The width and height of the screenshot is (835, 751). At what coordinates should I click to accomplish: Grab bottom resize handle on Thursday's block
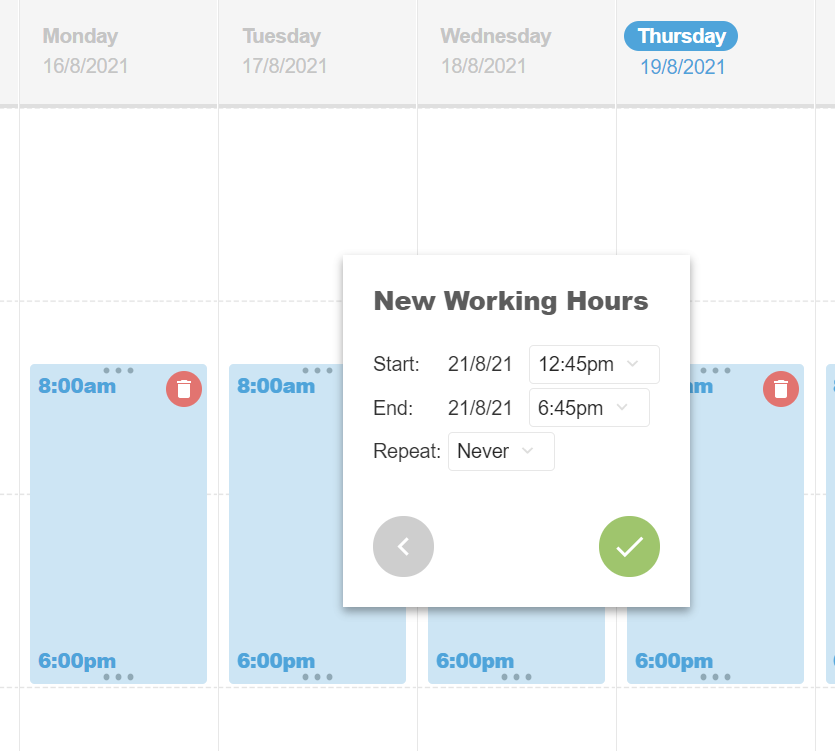[715, 677]
